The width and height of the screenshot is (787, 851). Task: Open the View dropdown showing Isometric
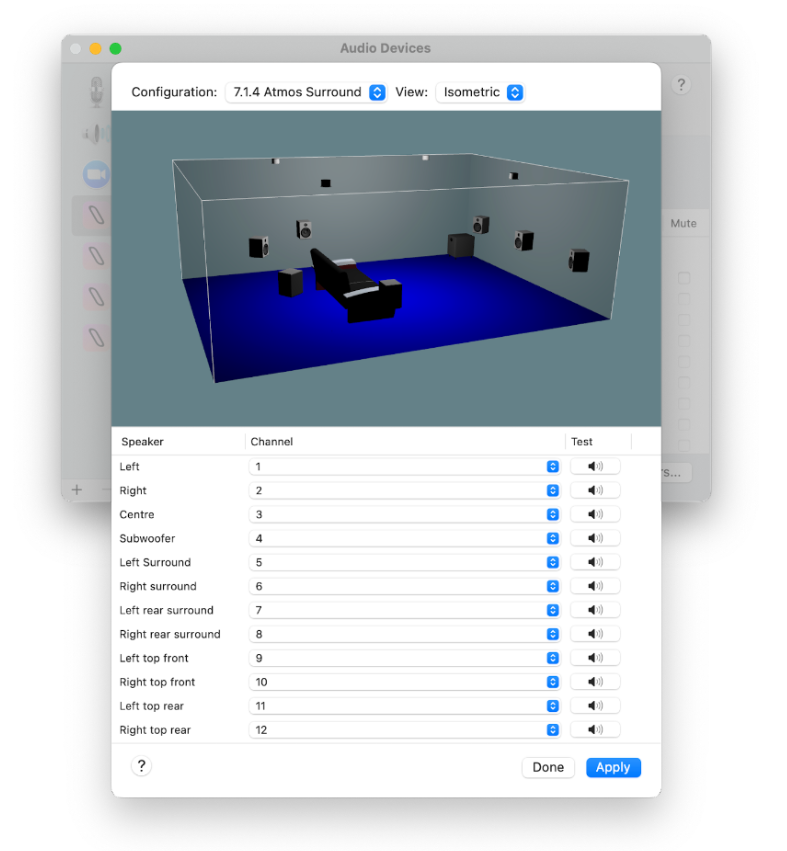480,92
